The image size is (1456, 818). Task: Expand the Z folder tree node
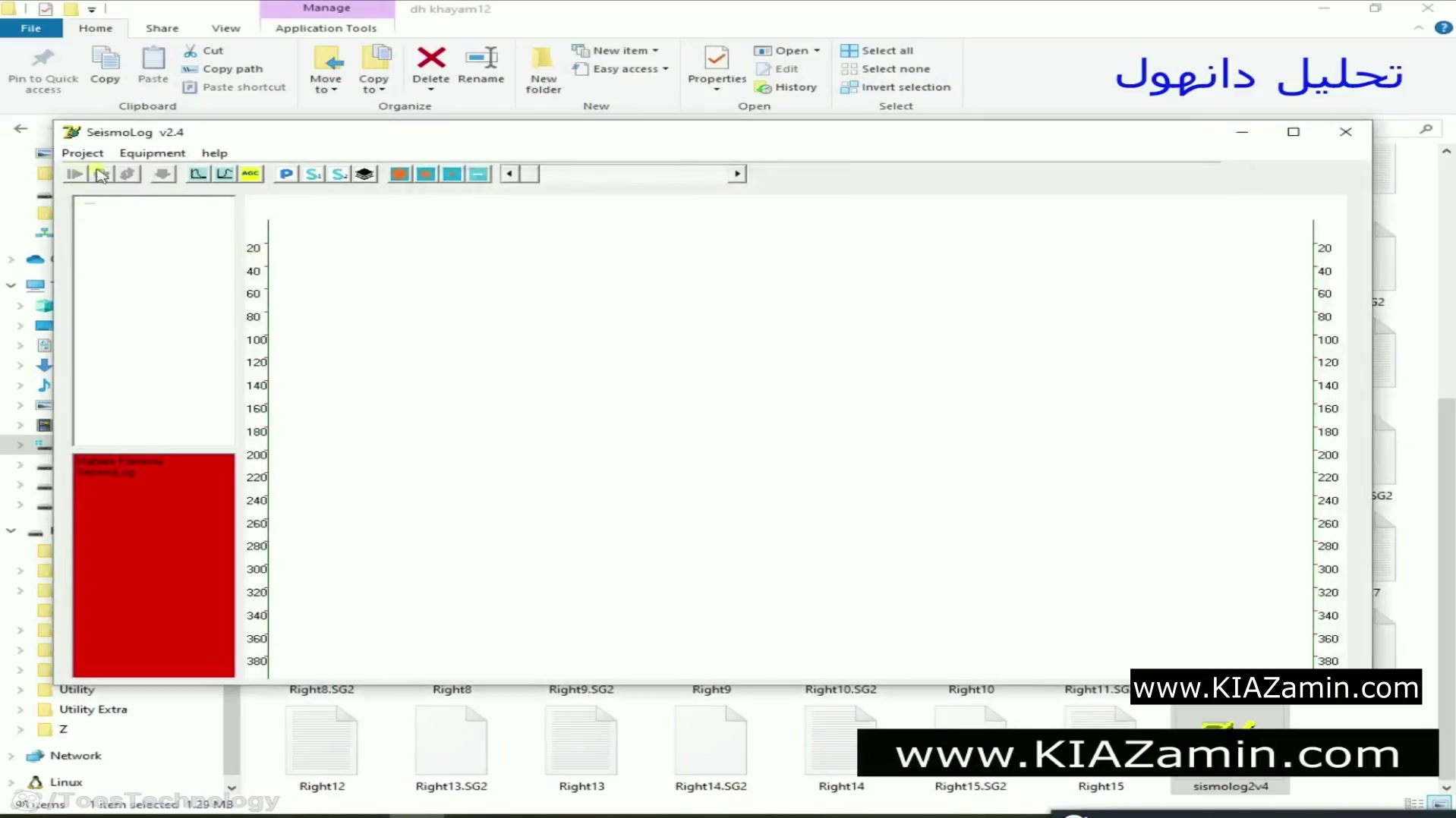pyautogui.click(x=20, y=729)
